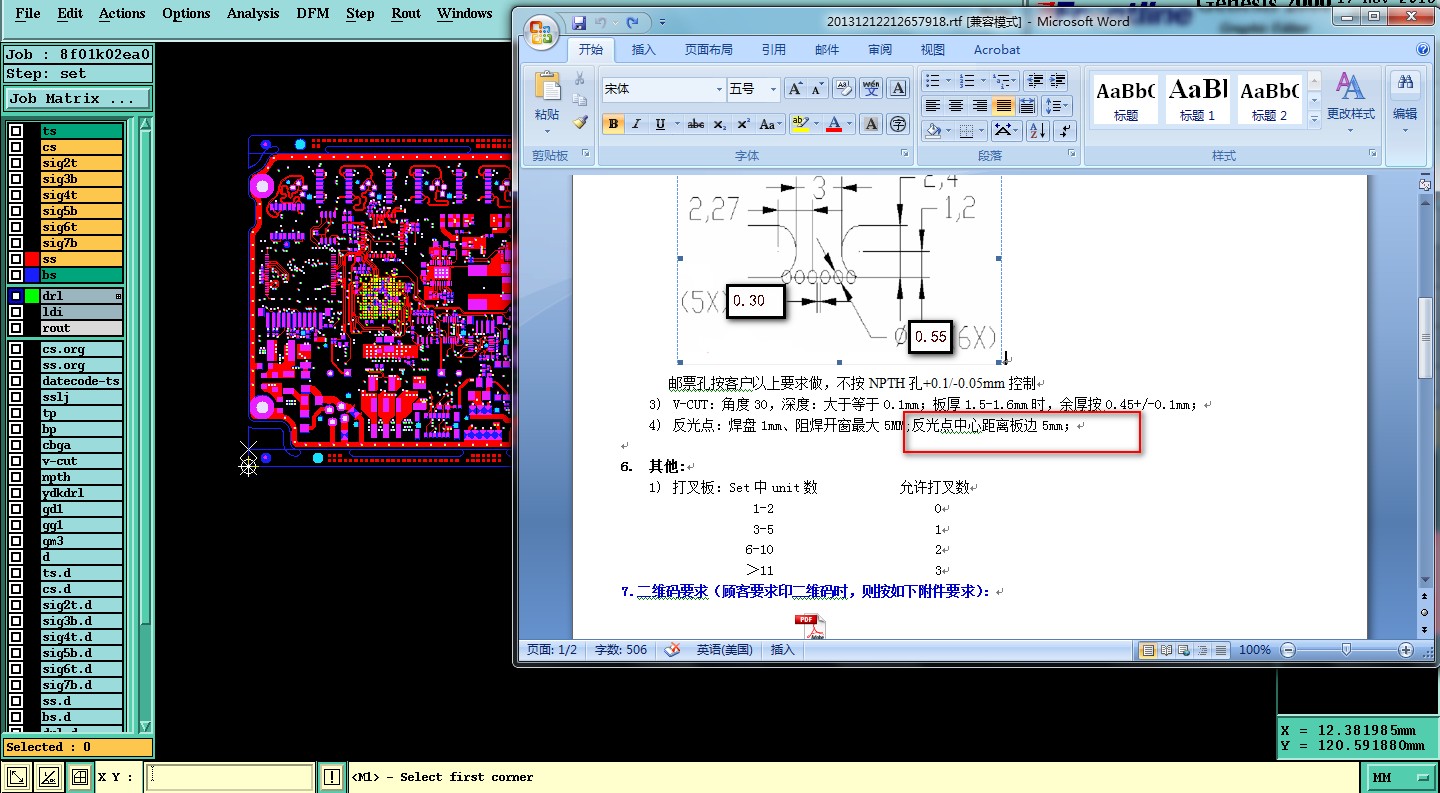Click the Format Painter brush icon

coord(580,122)
